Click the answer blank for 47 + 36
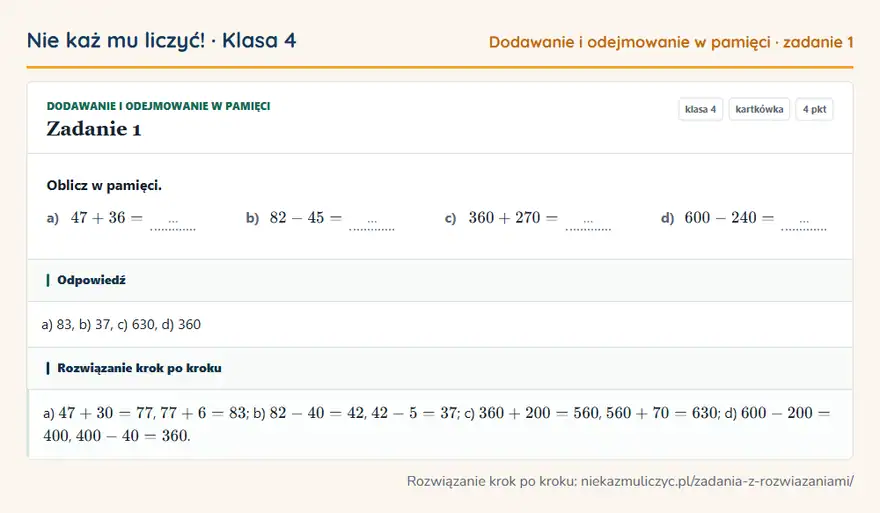Viewport: 880px width, 513px height. point(173,222)
